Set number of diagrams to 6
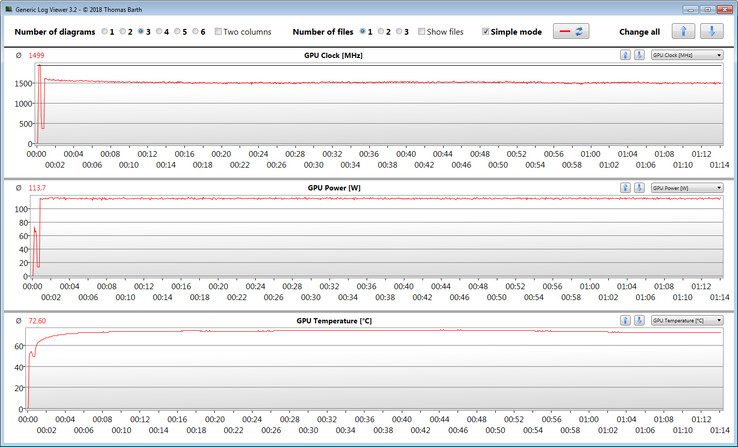 point(196,32)
